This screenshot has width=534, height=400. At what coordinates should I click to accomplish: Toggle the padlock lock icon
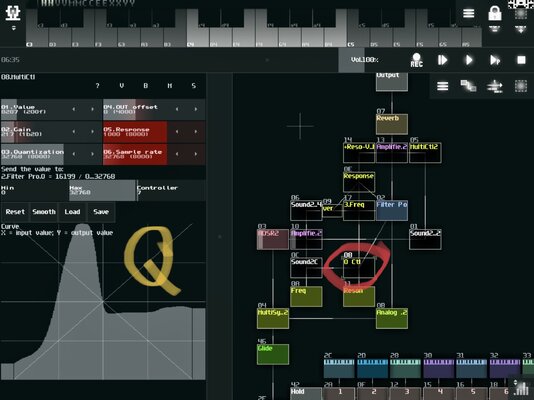pos(494,13)
